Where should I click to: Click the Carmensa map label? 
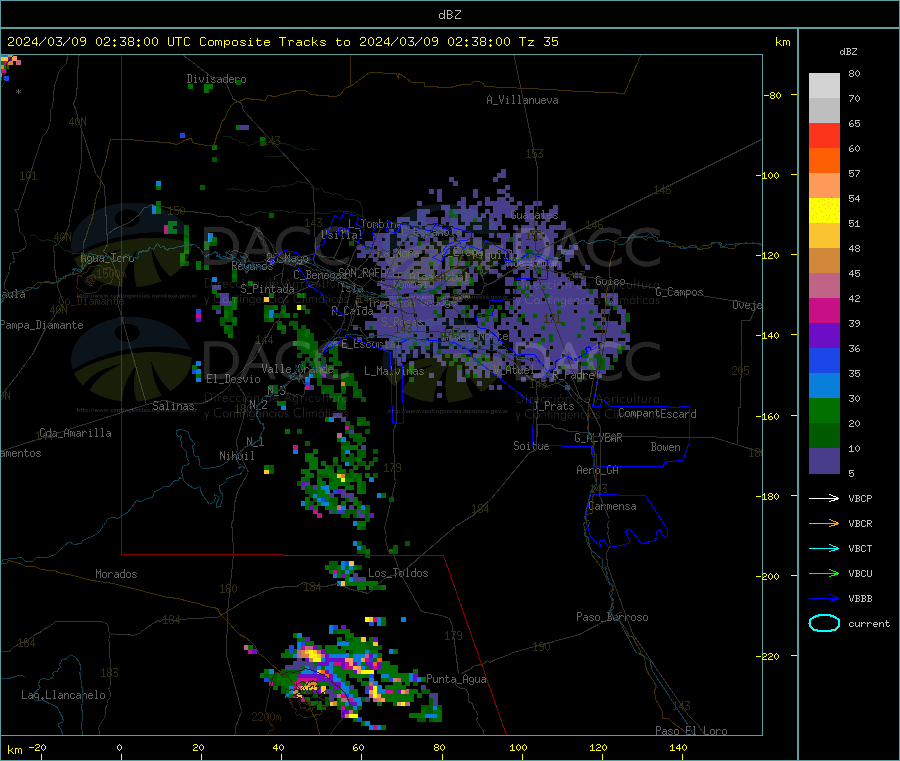(x=612, y=506)
